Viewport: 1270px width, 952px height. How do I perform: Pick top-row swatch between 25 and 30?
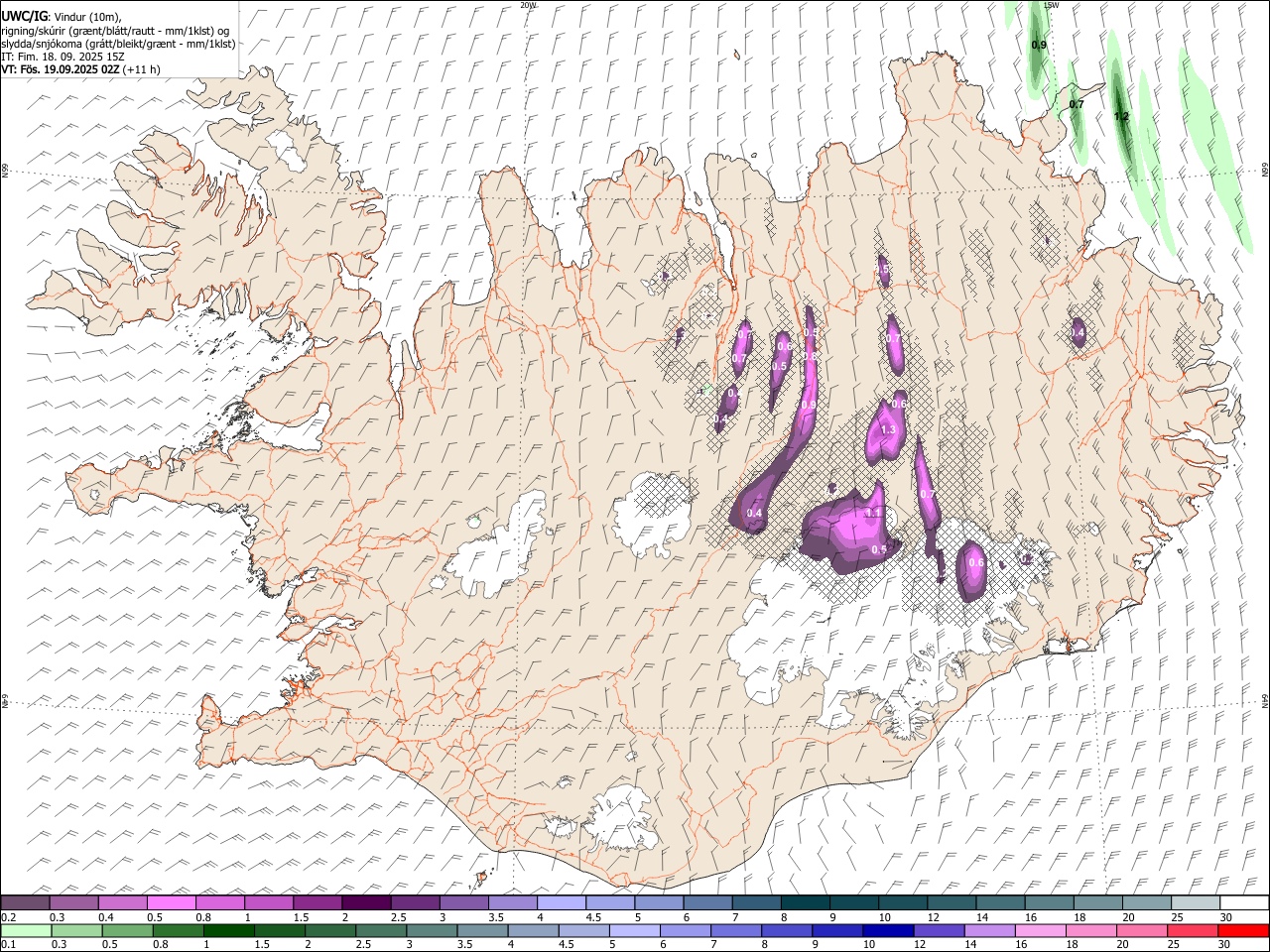tap(1195, 902)
